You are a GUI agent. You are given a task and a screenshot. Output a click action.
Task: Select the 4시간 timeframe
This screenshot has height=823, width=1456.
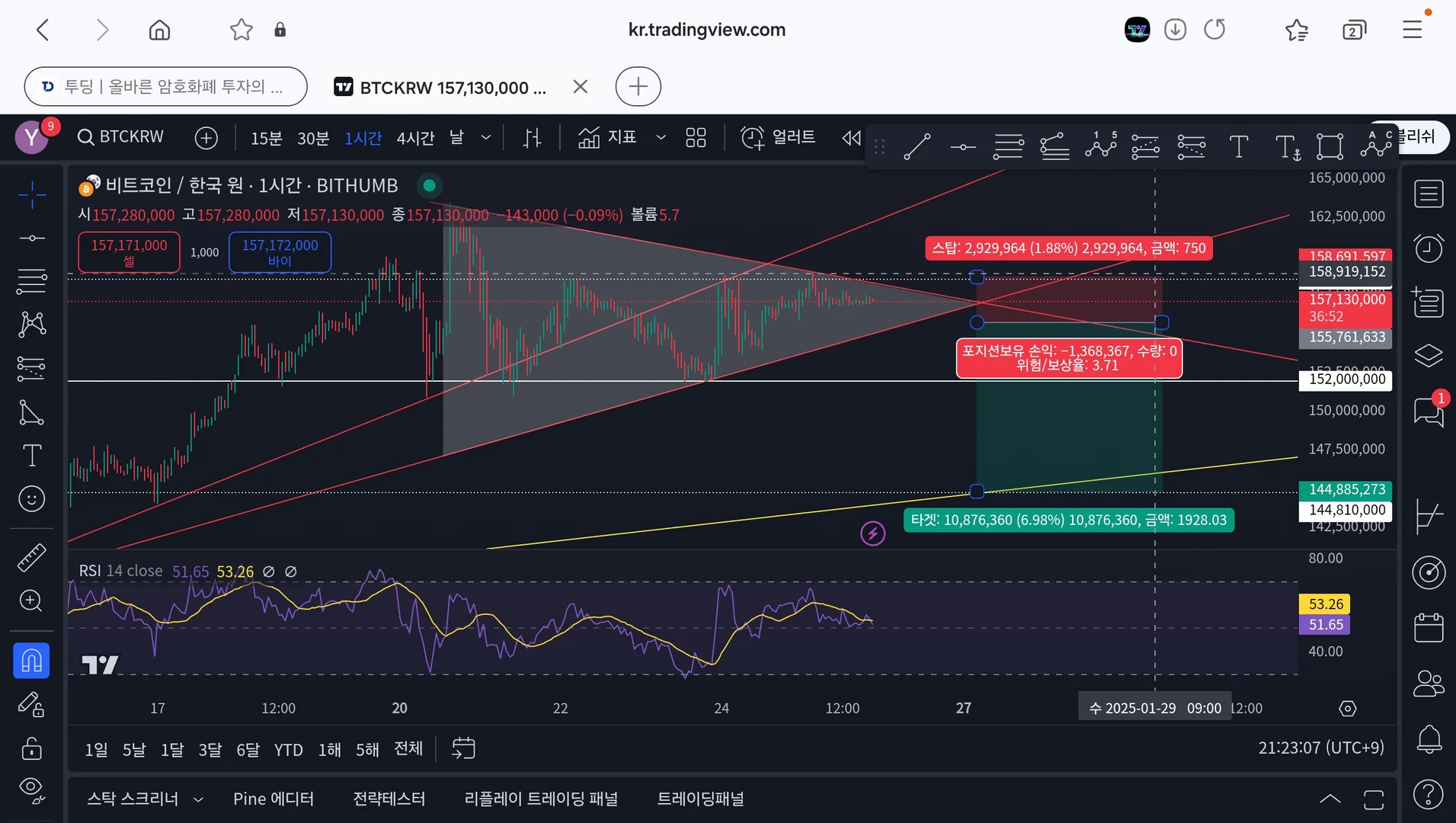coord(415,138)
